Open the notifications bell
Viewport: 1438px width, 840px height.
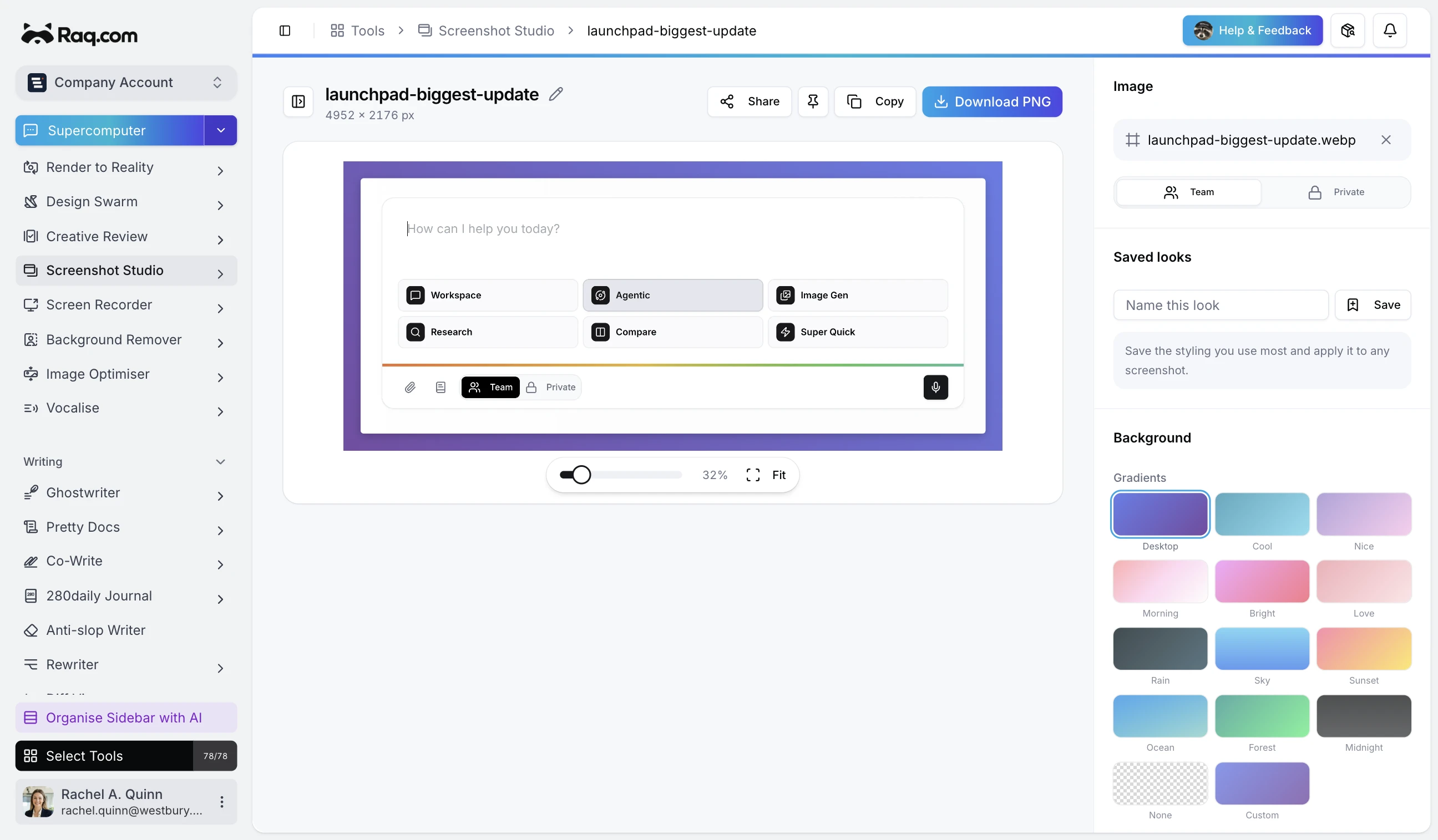tap(1390, 30)
